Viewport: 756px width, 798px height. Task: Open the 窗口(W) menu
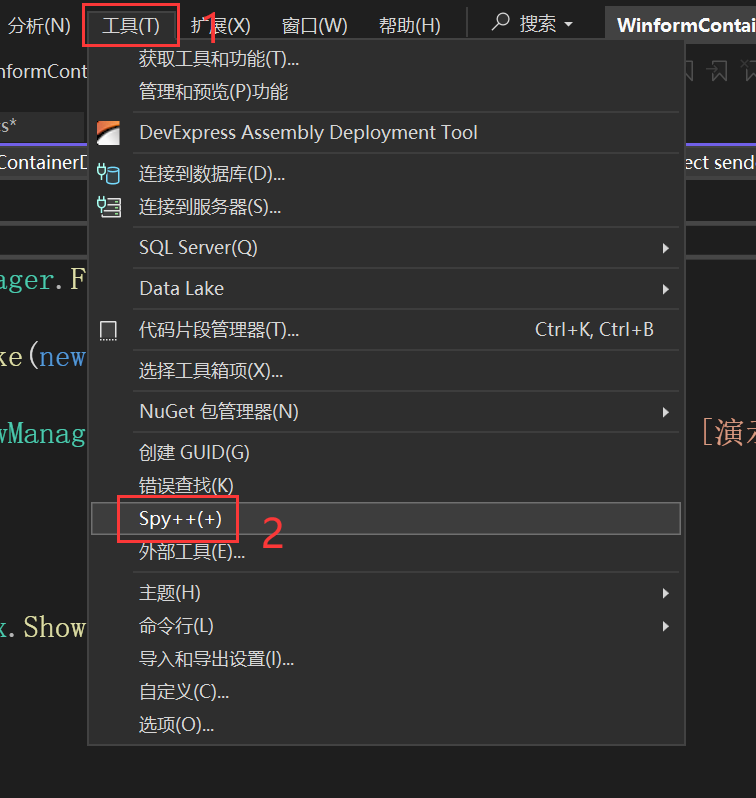coord(314,25)
